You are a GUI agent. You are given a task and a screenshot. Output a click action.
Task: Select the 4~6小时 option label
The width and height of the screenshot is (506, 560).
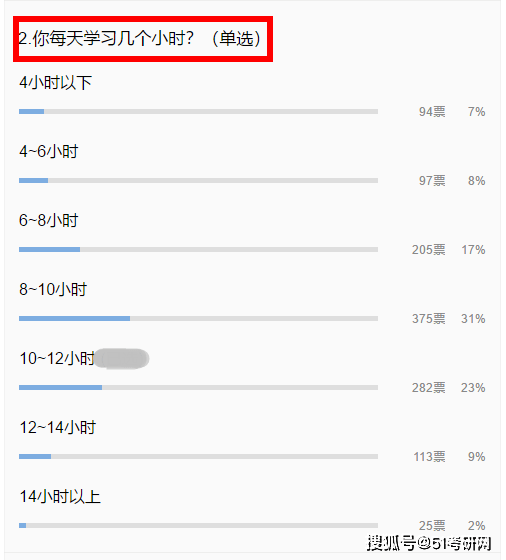pyautogui.click(x=49, y=151)
